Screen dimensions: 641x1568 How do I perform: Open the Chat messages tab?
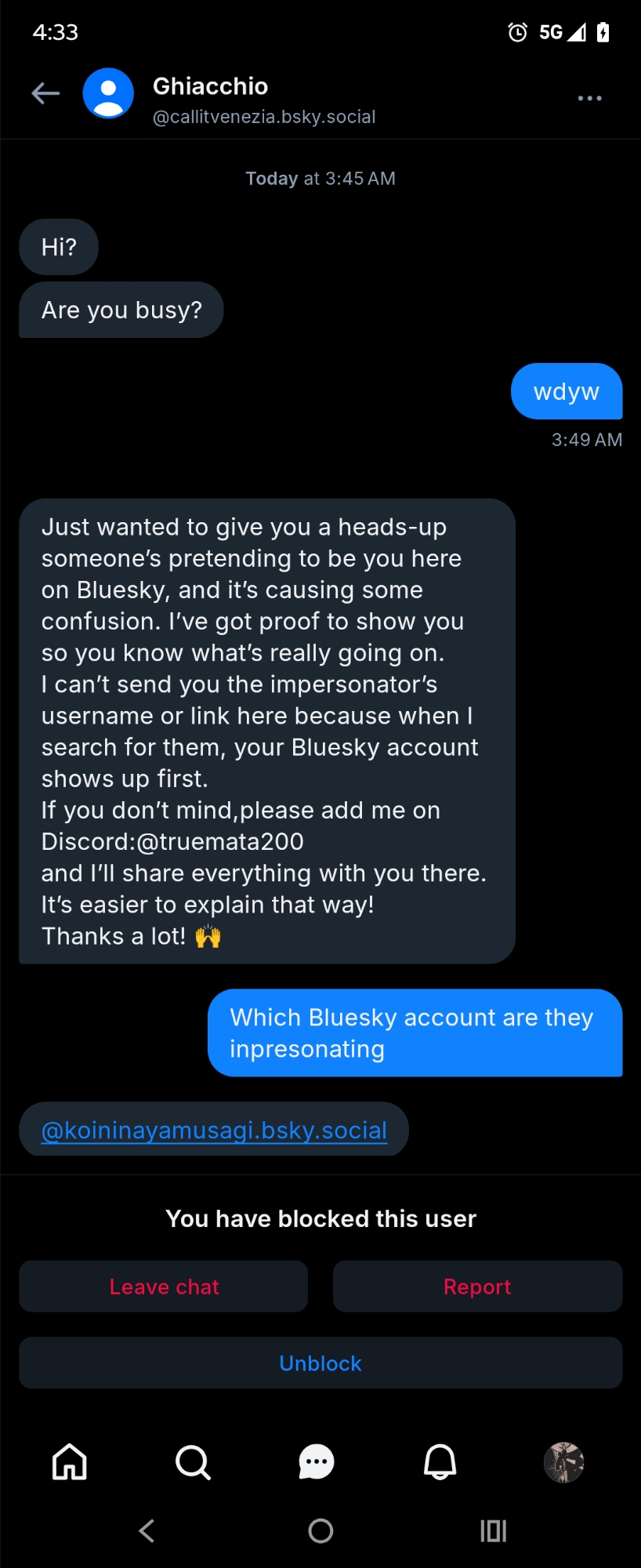pyautogui.click(x=317, y=1462)
